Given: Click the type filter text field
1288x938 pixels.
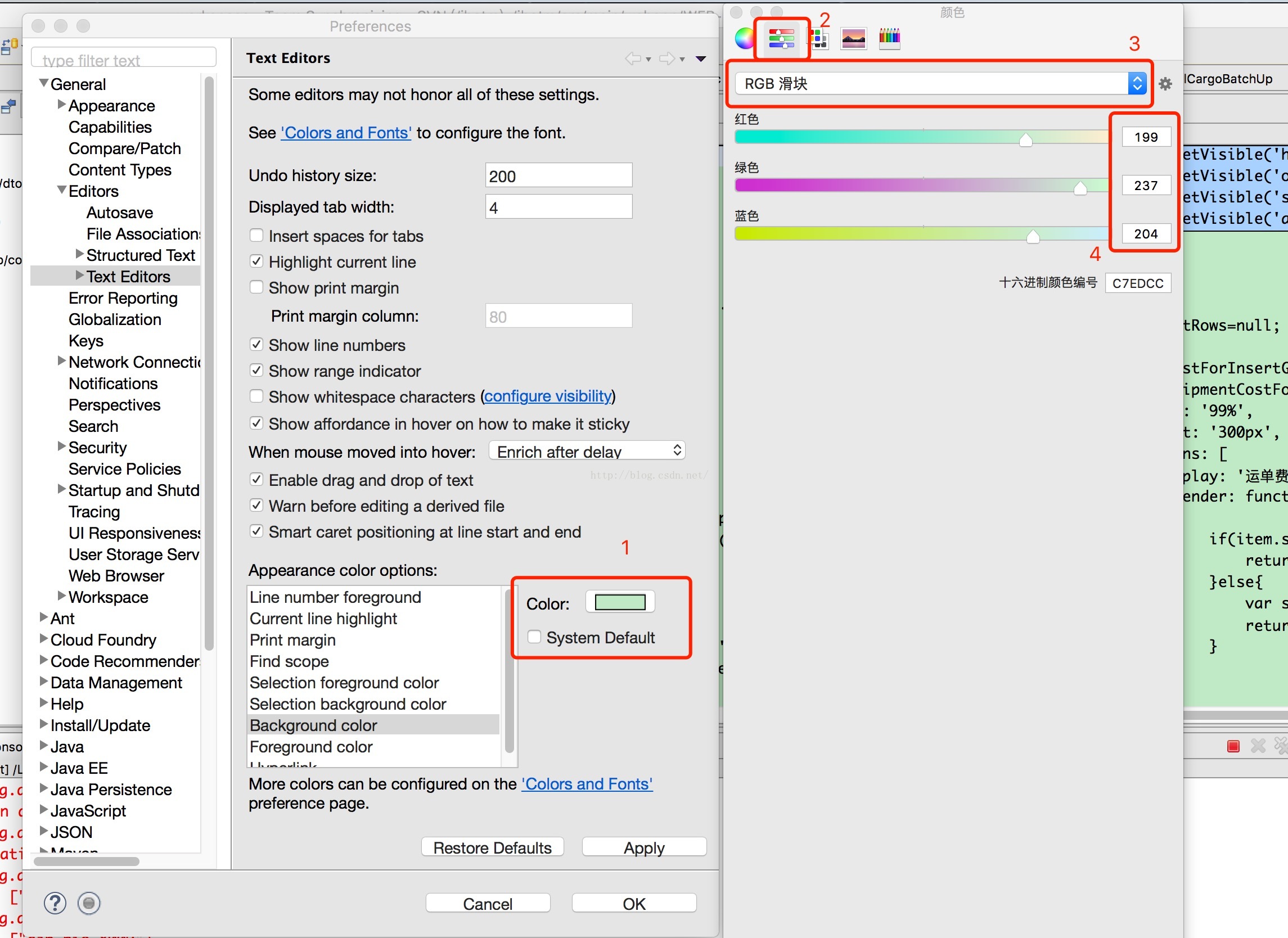Looking at the screenshot, I should tap(123, 58).
